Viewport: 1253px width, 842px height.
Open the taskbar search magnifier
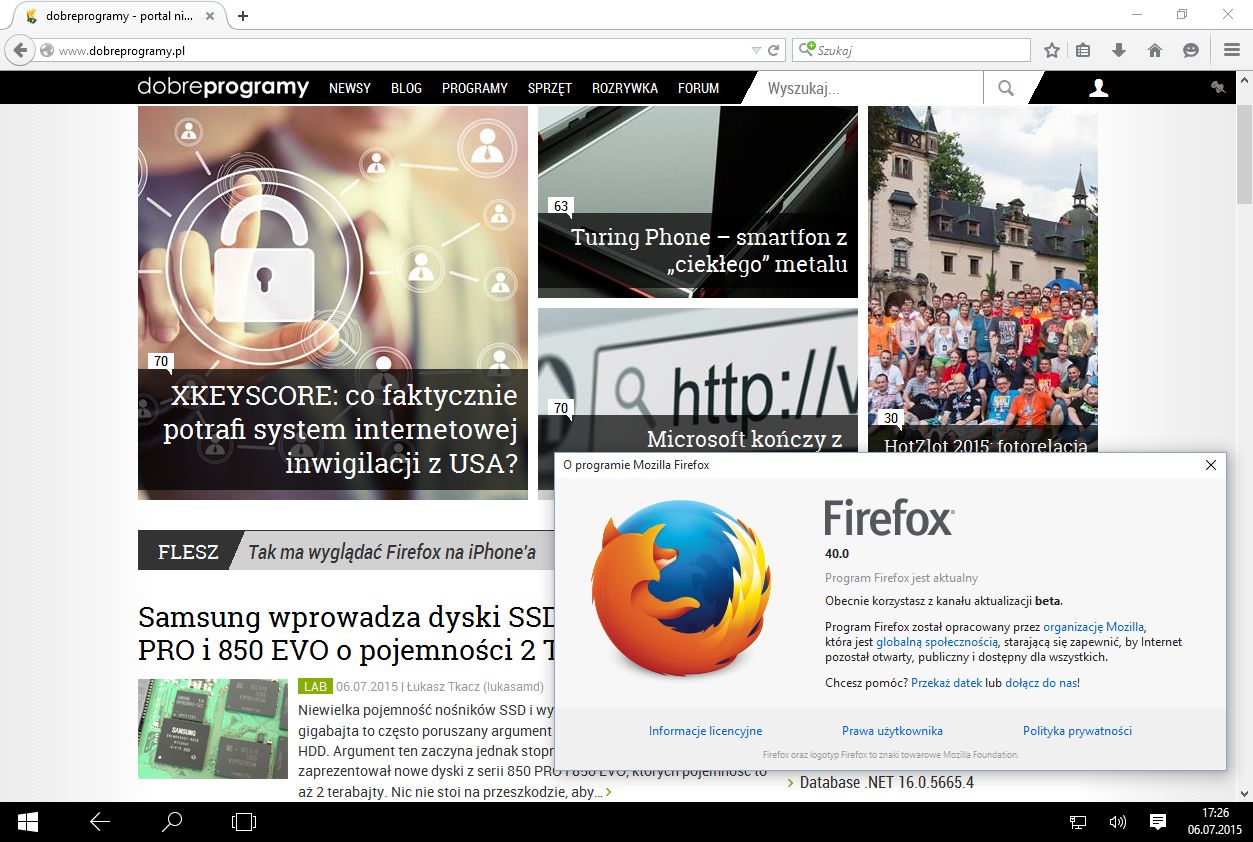(172, 822)
